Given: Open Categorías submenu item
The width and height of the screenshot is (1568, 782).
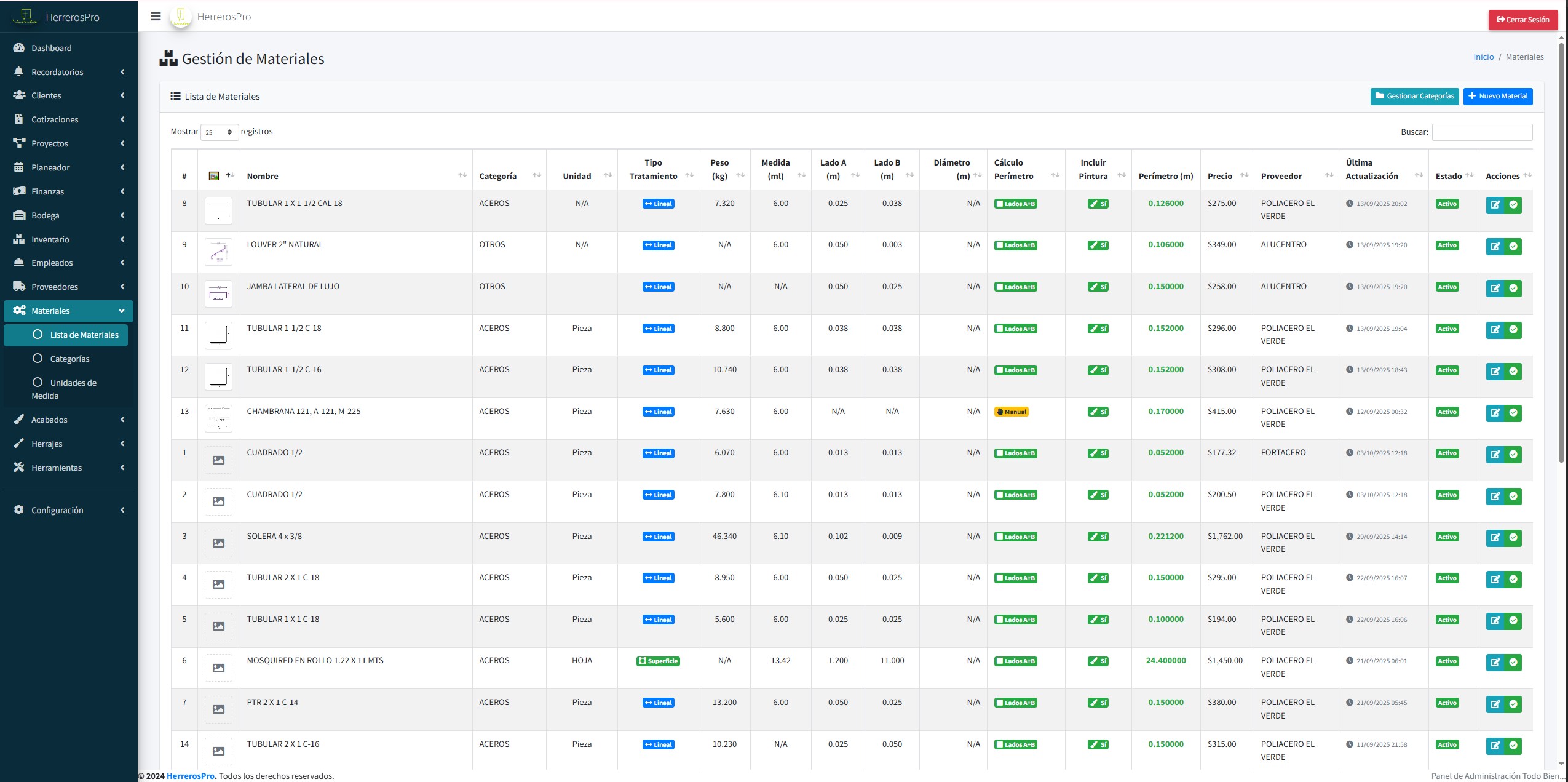Looking at the screenshot, I should pyautogui.click(x=69, y=359).
